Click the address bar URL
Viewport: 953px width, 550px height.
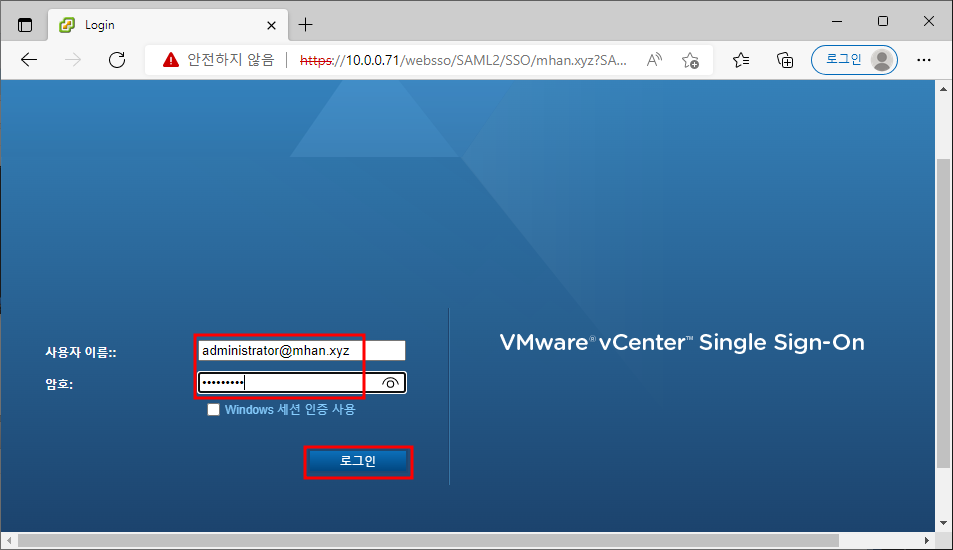coord(463,60)
